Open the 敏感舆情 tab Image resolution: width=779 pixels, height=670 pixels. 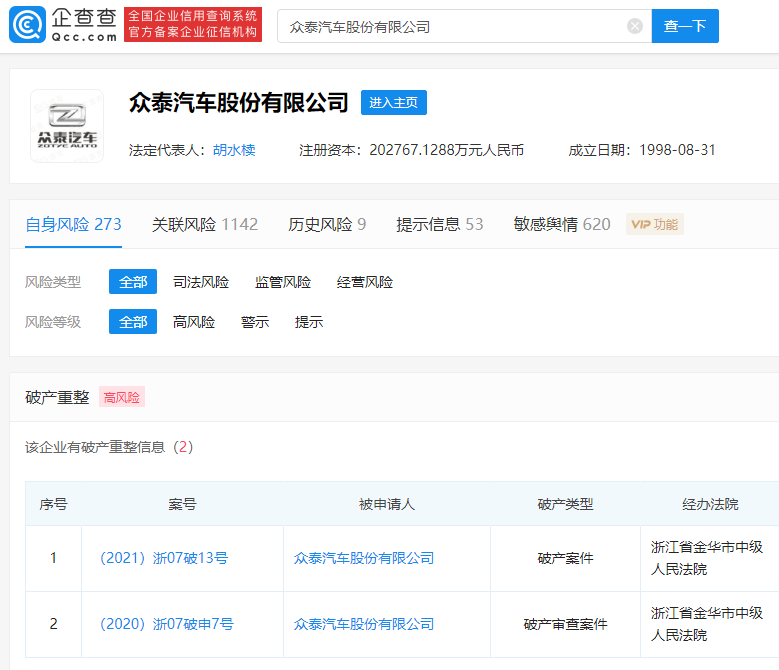click(561, 224)
